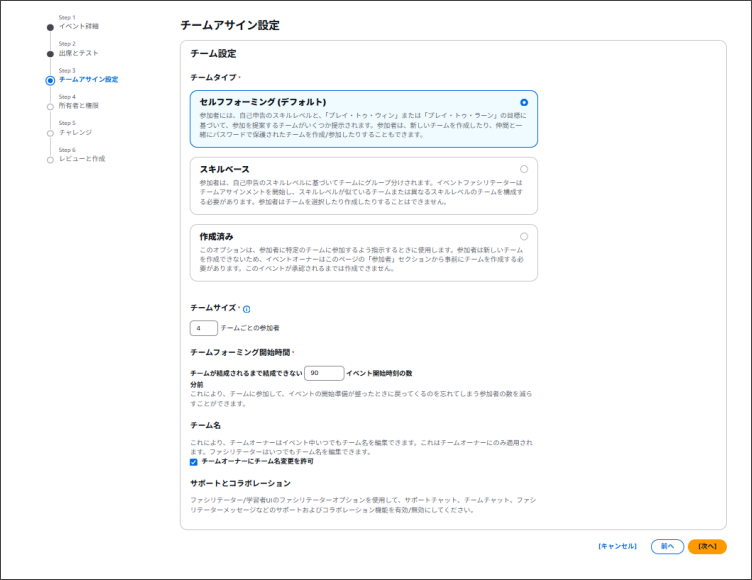
Task: Click the Step 1 circle marker
Action: pos(50,27)
